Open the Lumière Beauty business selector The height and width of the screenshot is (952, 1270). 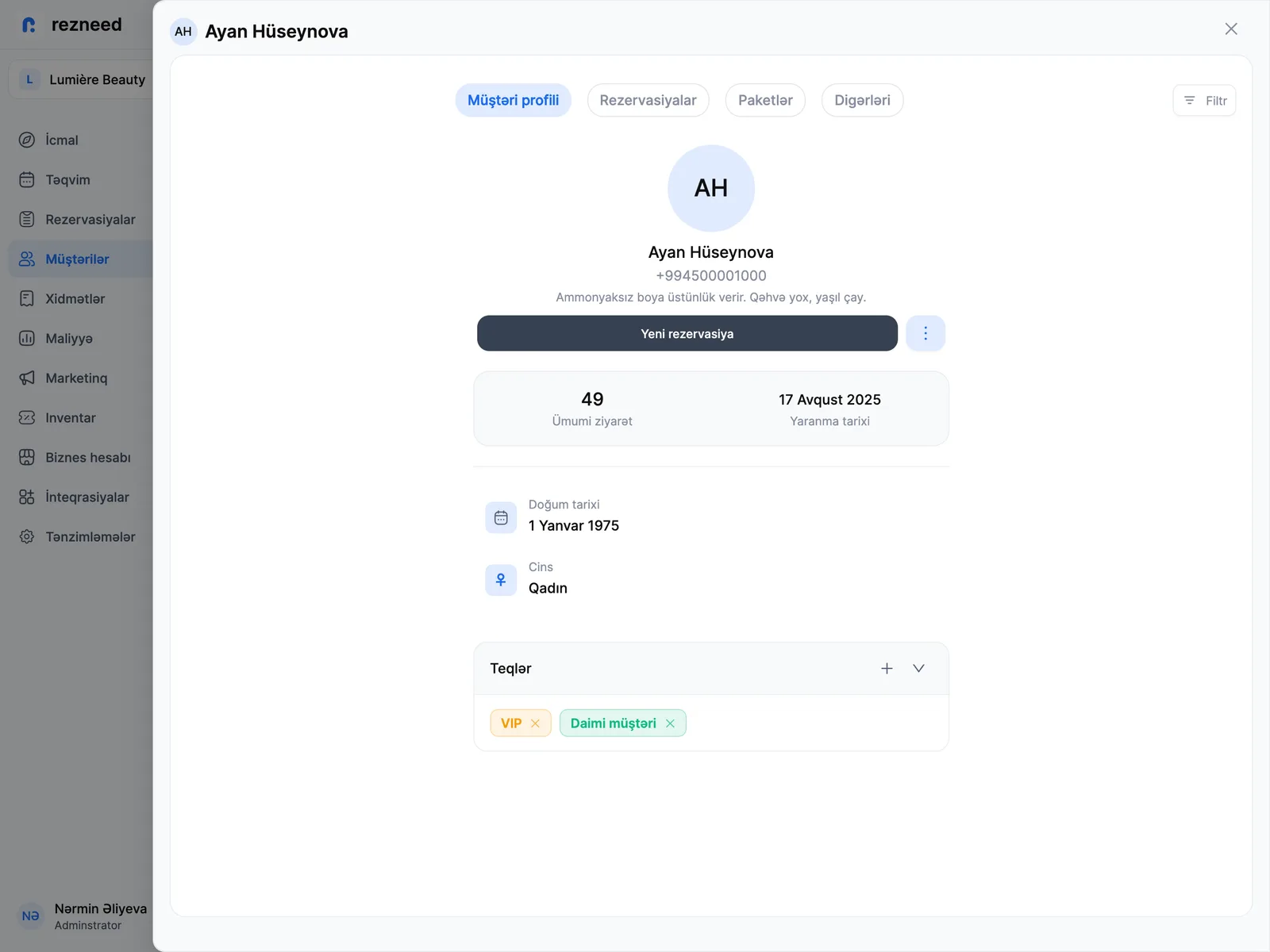[80, 79]
